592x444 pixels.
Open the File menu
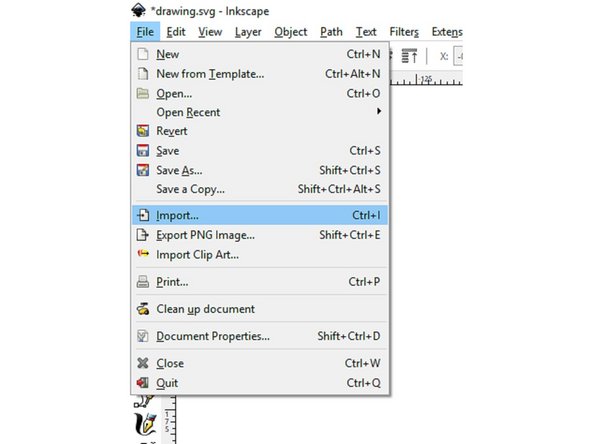[x=145, y=32]
